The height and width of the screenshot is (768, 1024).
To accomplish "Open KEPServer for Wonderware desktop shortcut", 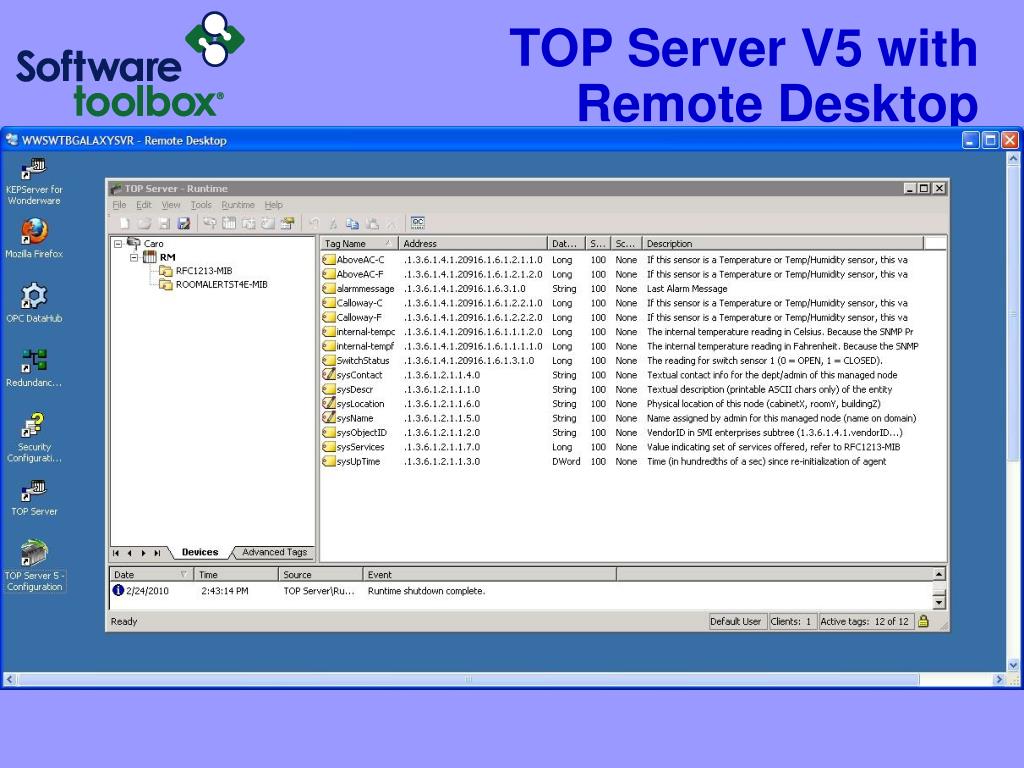I will pyautogui.click(x=34, y=181).
